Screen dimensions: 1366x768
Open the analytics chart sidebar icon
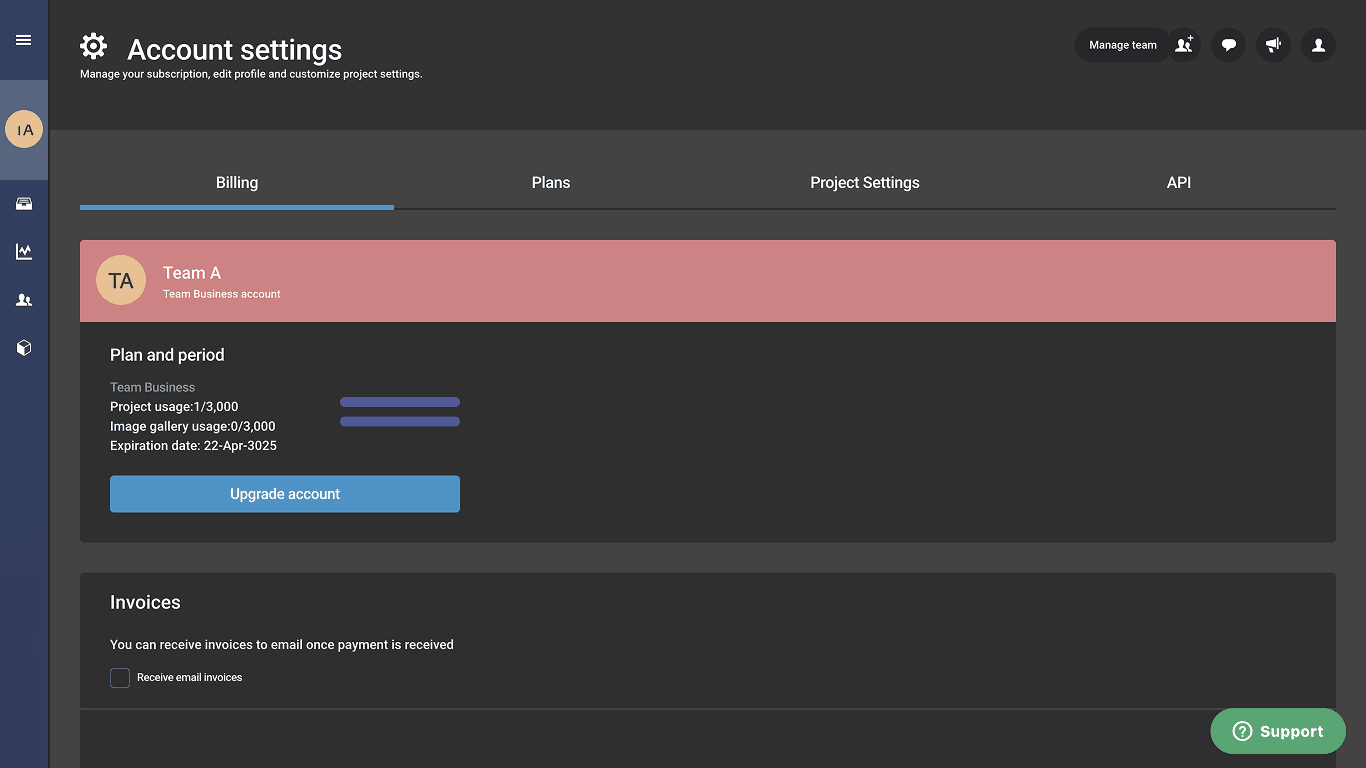(24, 252)
